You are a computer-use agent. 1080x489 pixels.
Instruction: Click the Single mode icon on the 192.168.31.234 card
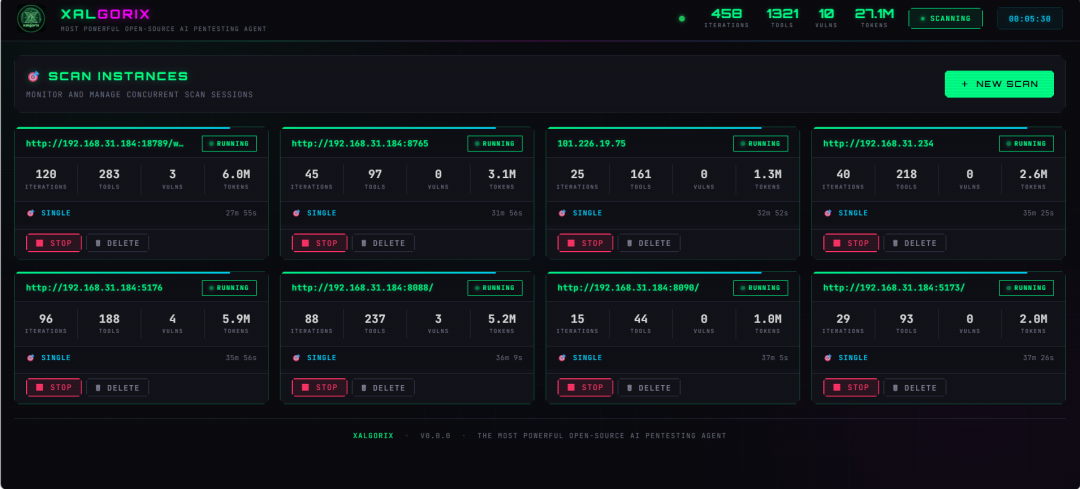point(828,214)
